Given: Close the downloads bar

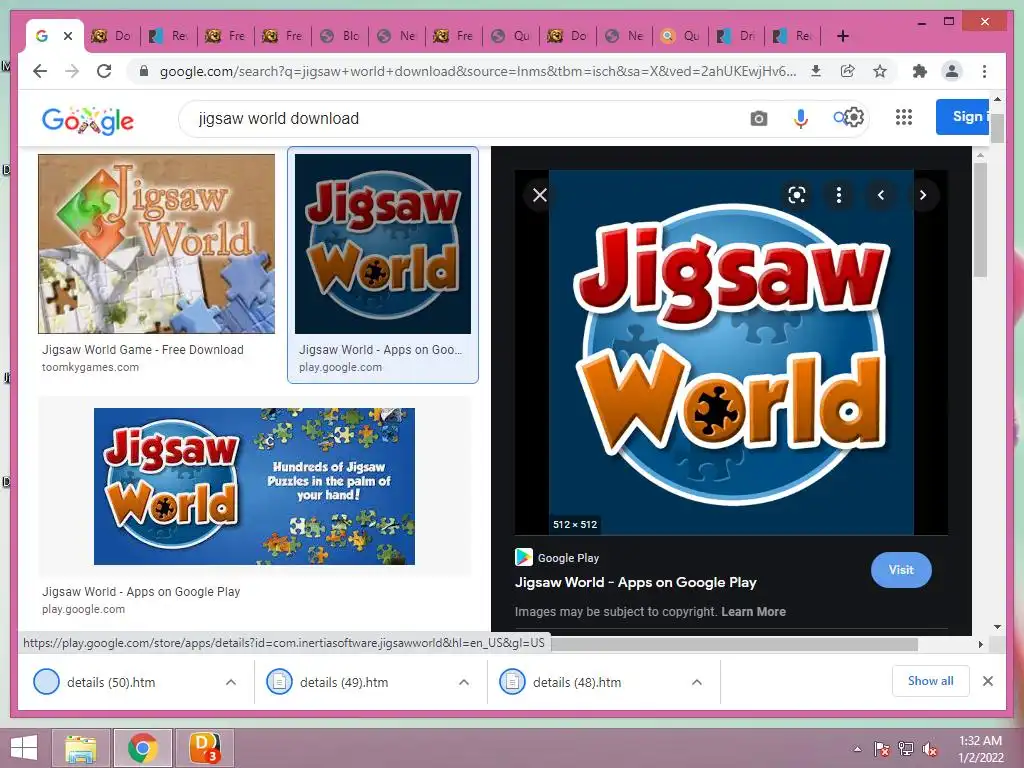Looking at the screenshot, I should coord(987,681).
